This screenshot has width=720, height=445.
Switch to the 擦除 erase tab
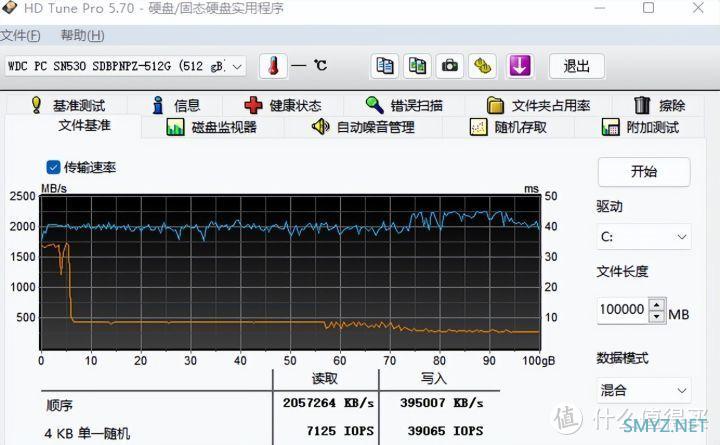tap(659, 105)
